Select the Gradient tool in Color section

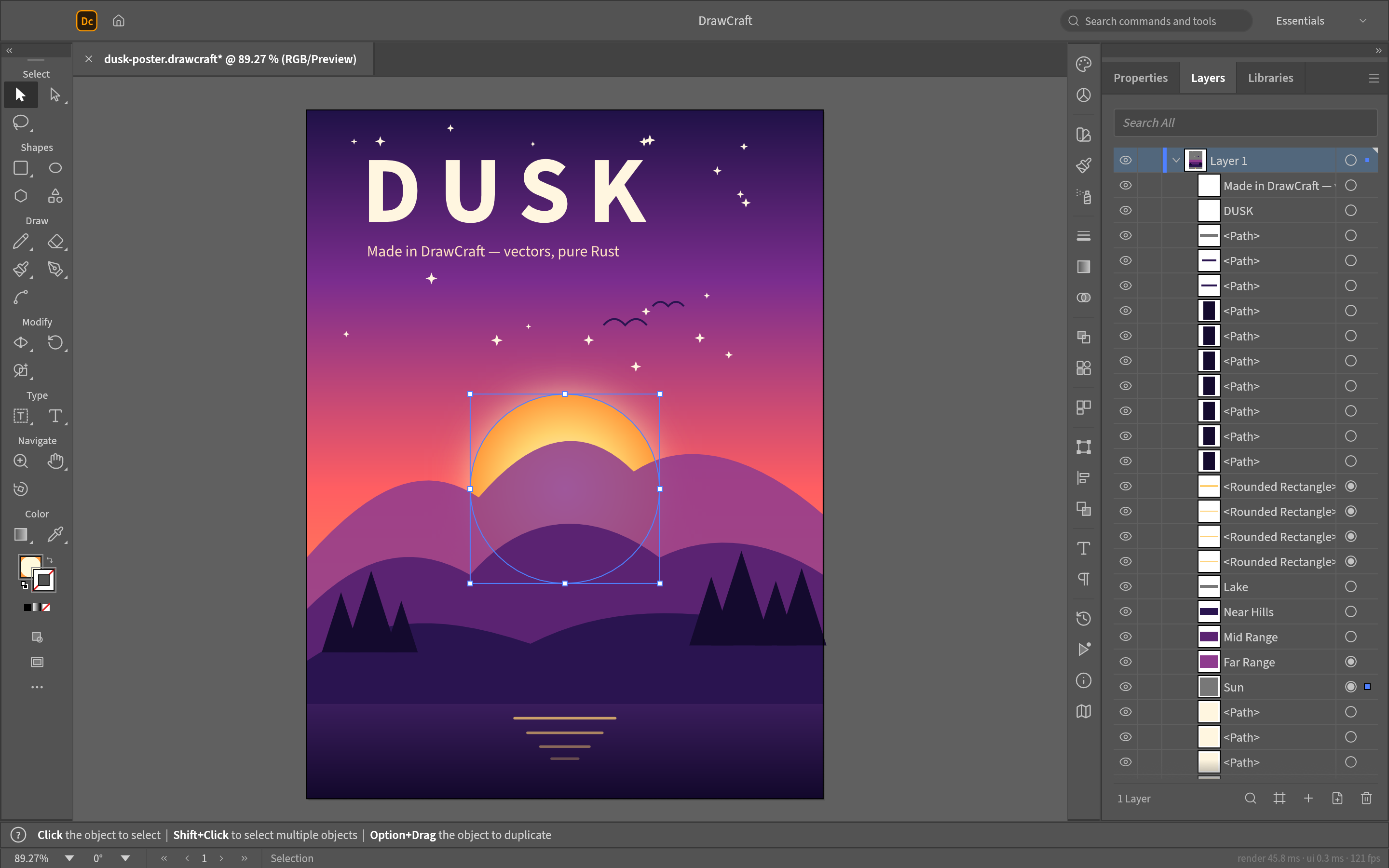[x=21, y=535]
